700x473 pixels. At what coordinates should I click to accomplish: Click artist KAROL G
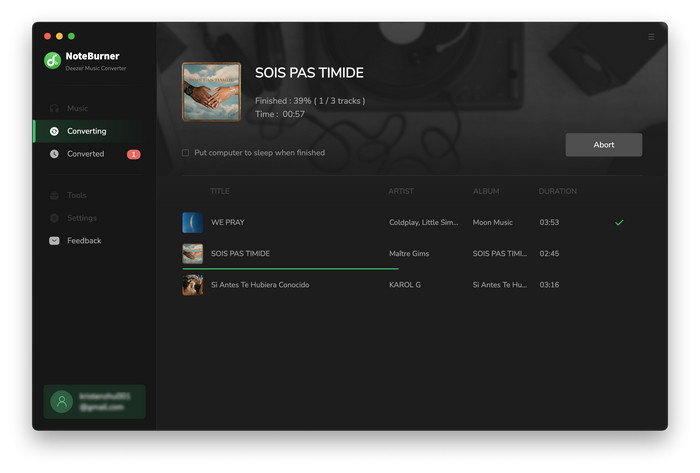click(404, 285)
